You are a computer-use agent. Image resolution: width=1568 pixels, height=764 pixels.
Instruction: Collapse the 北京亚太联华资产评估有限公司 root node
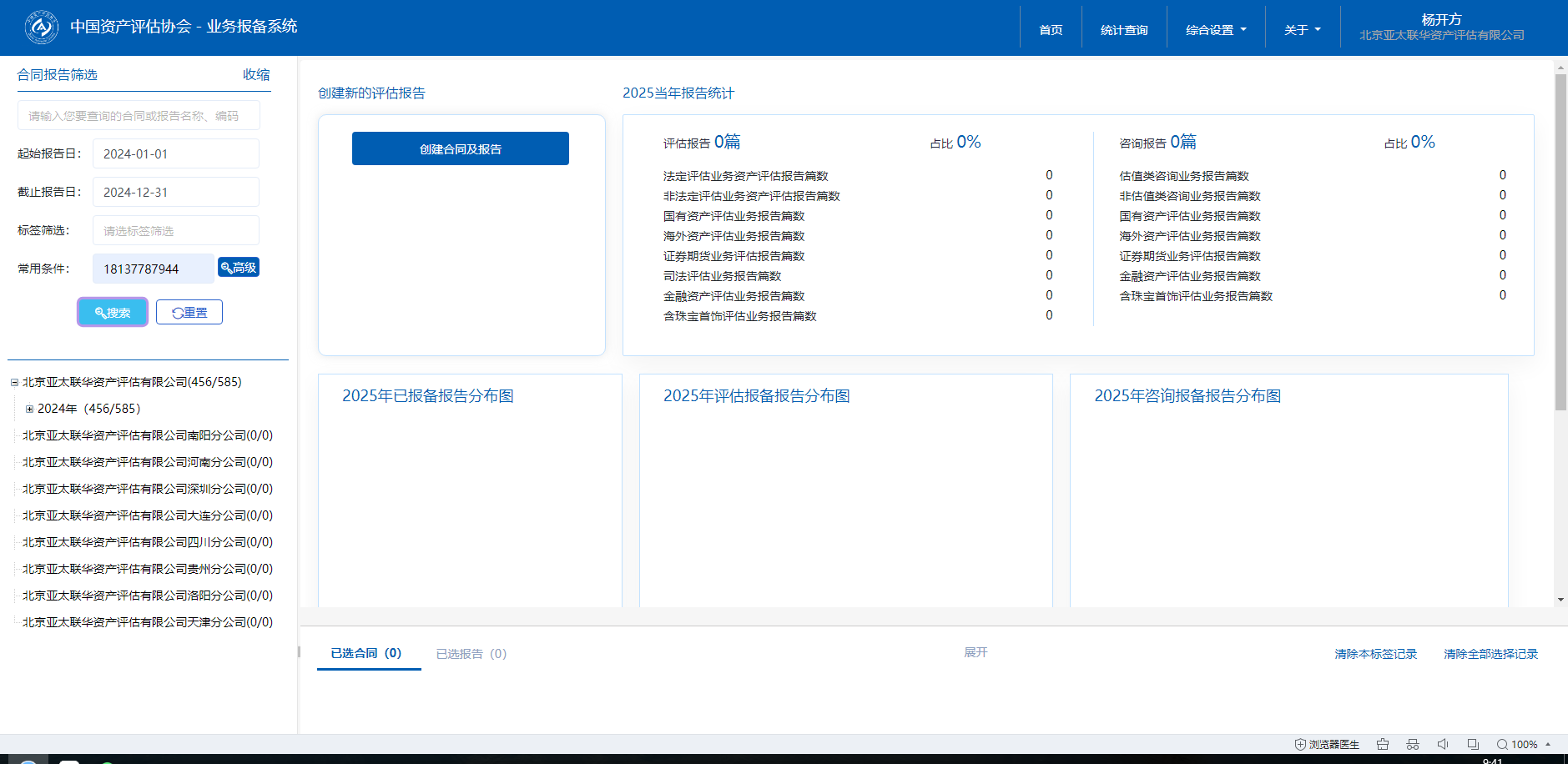point(14,383)
